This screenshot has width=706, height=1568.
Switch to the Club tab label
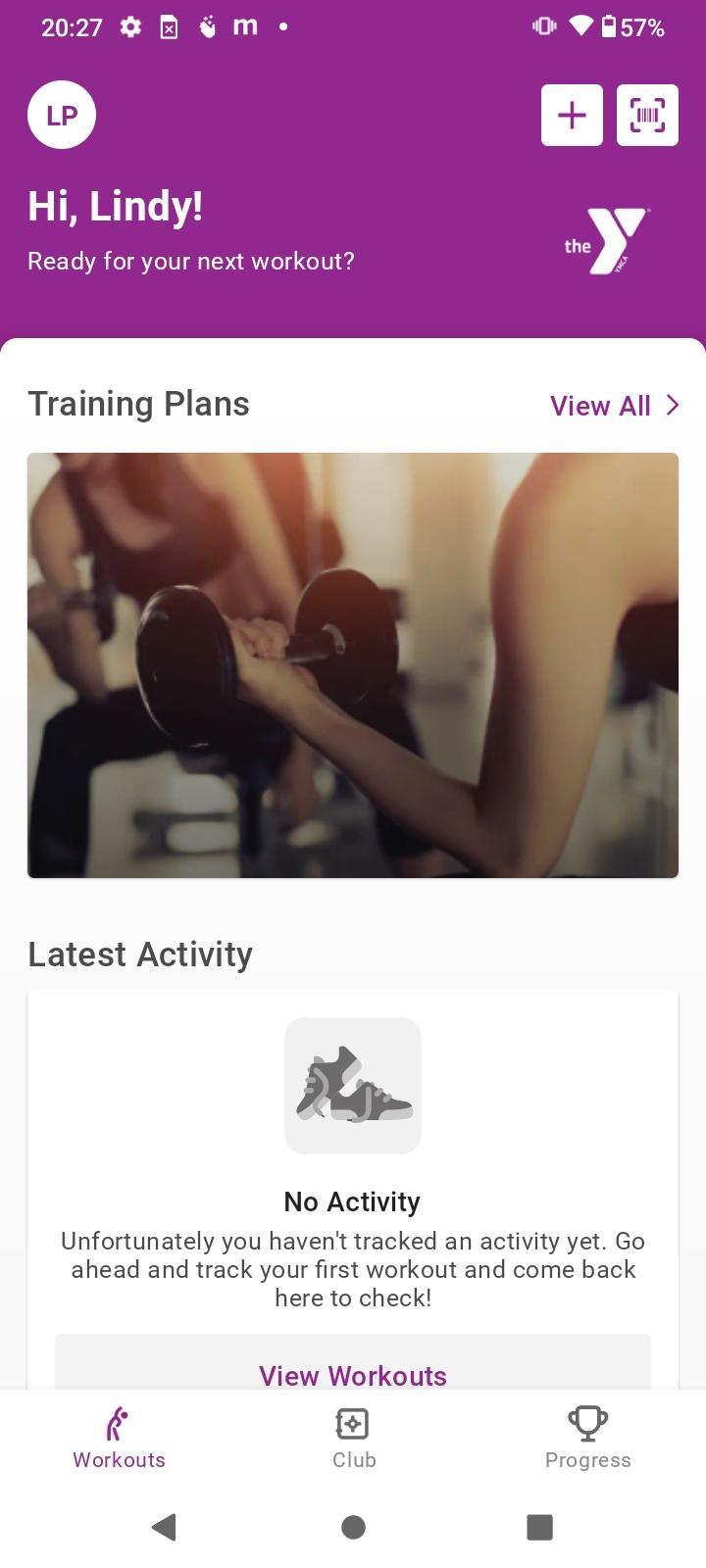point(354,1459)
